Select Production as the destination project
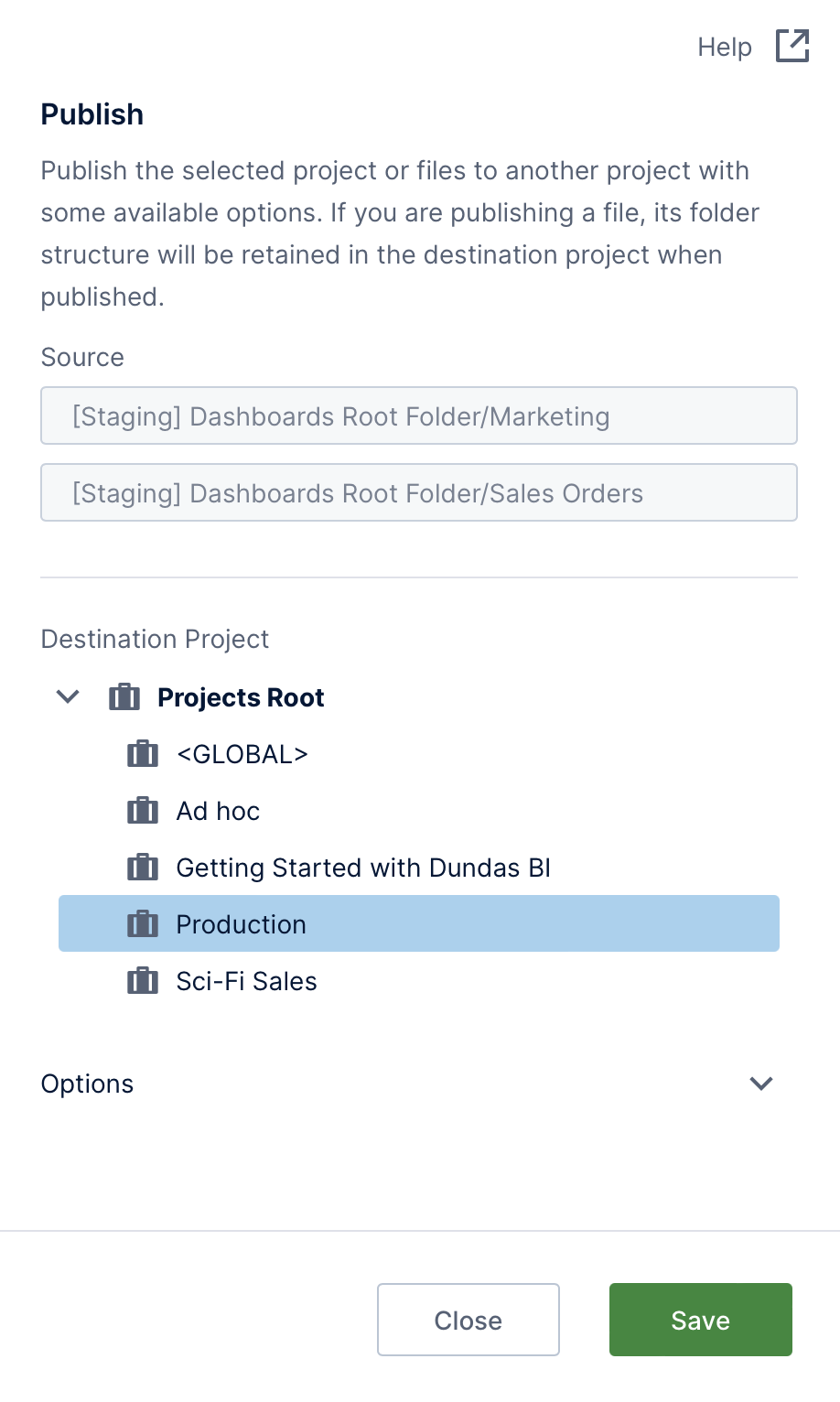 tap(241, 924)
